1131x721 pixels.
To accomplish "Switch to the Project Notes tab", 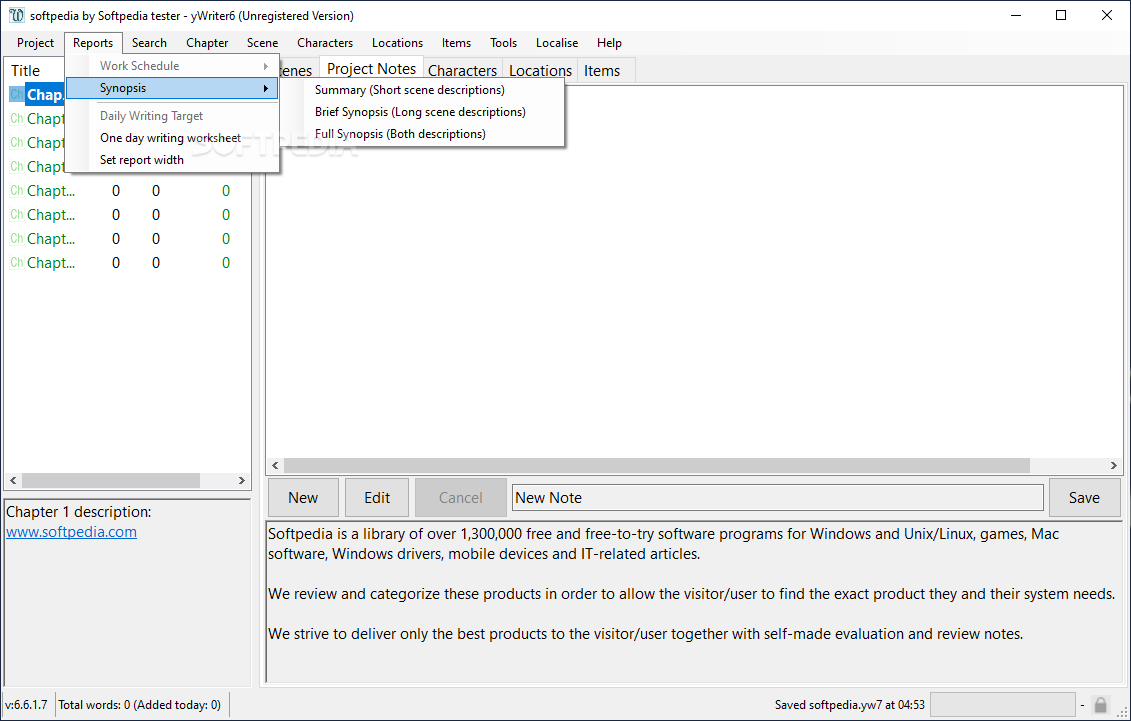I will click(x=371, y=68).
